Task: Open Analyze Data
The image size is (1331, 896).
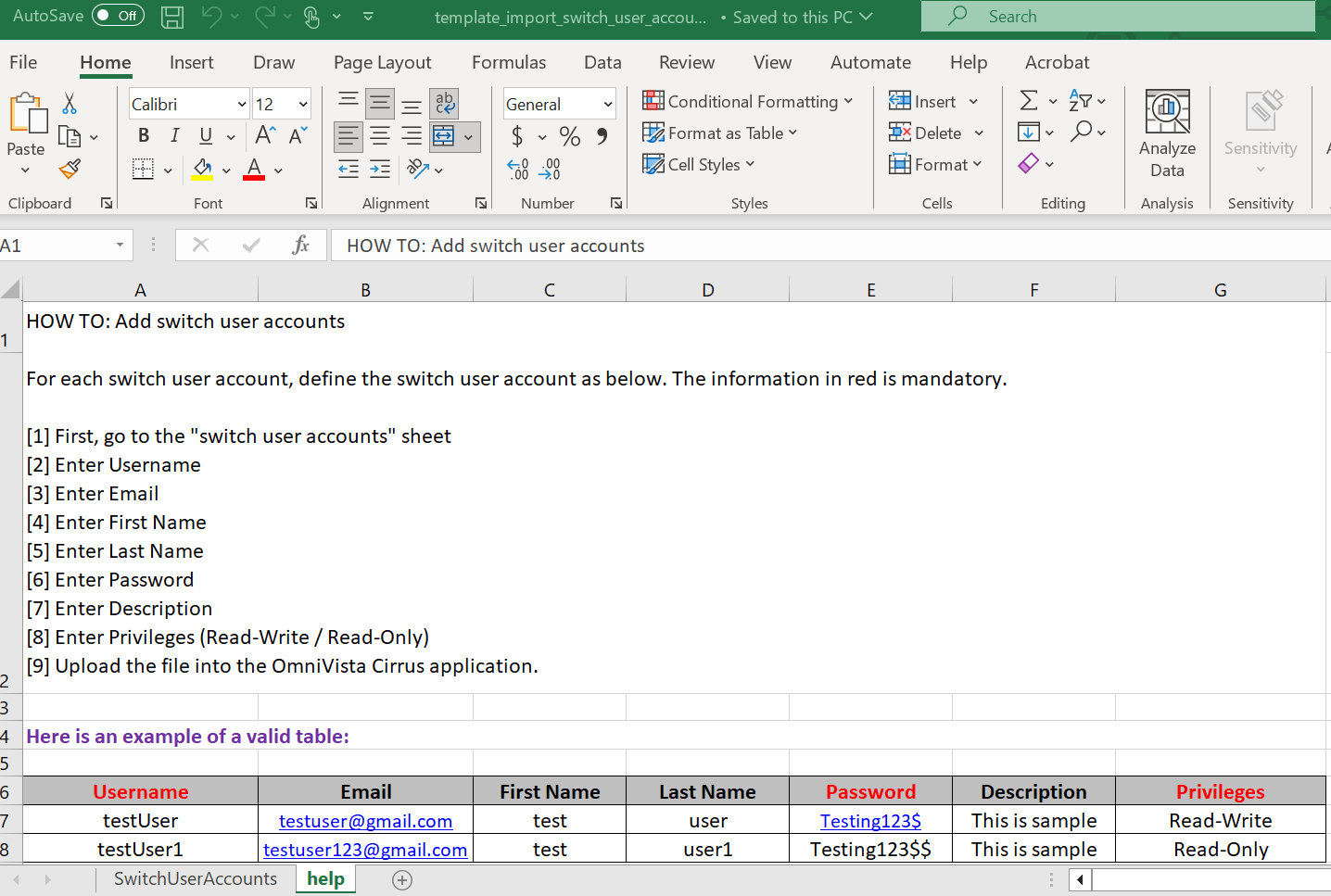Action: pyautogui.click(x=1167, y=135)
